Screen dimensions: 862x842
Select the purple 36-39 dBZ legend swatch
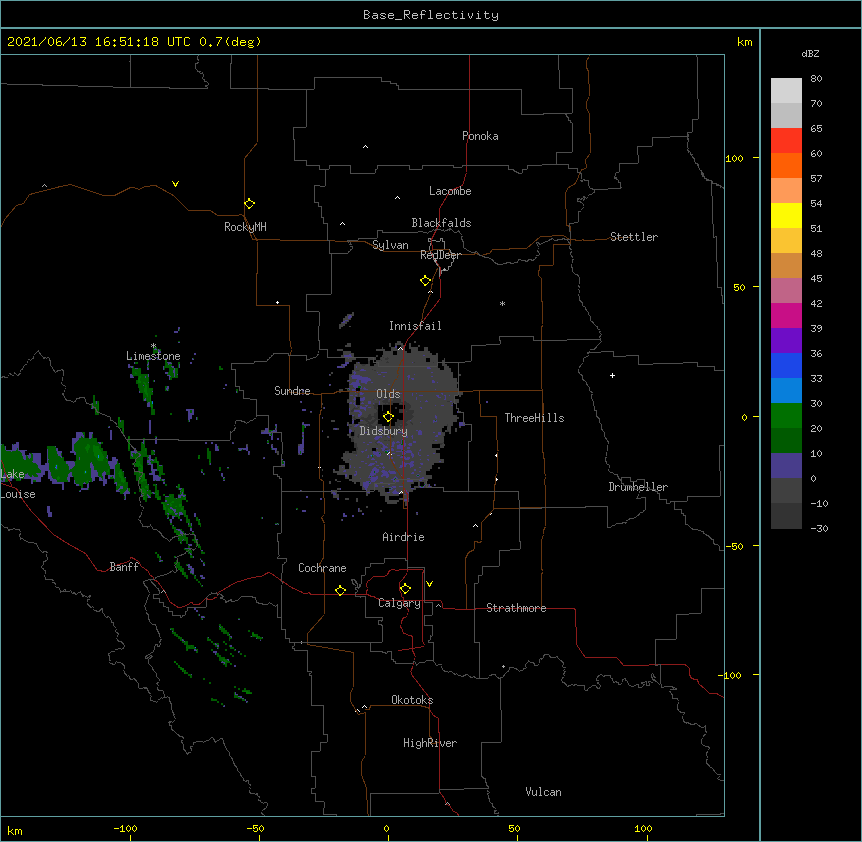click(x=786, y=341)
